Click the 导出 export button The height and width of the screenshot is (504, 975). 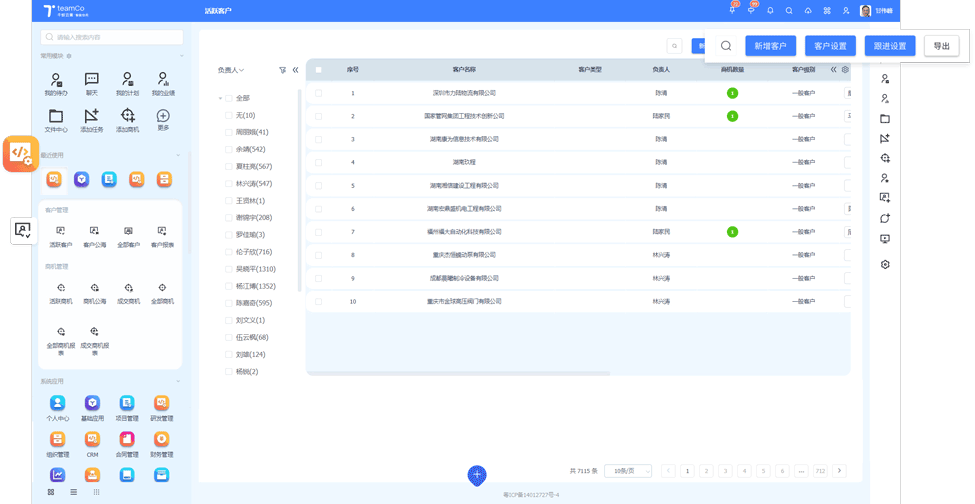tap(941, 46)
